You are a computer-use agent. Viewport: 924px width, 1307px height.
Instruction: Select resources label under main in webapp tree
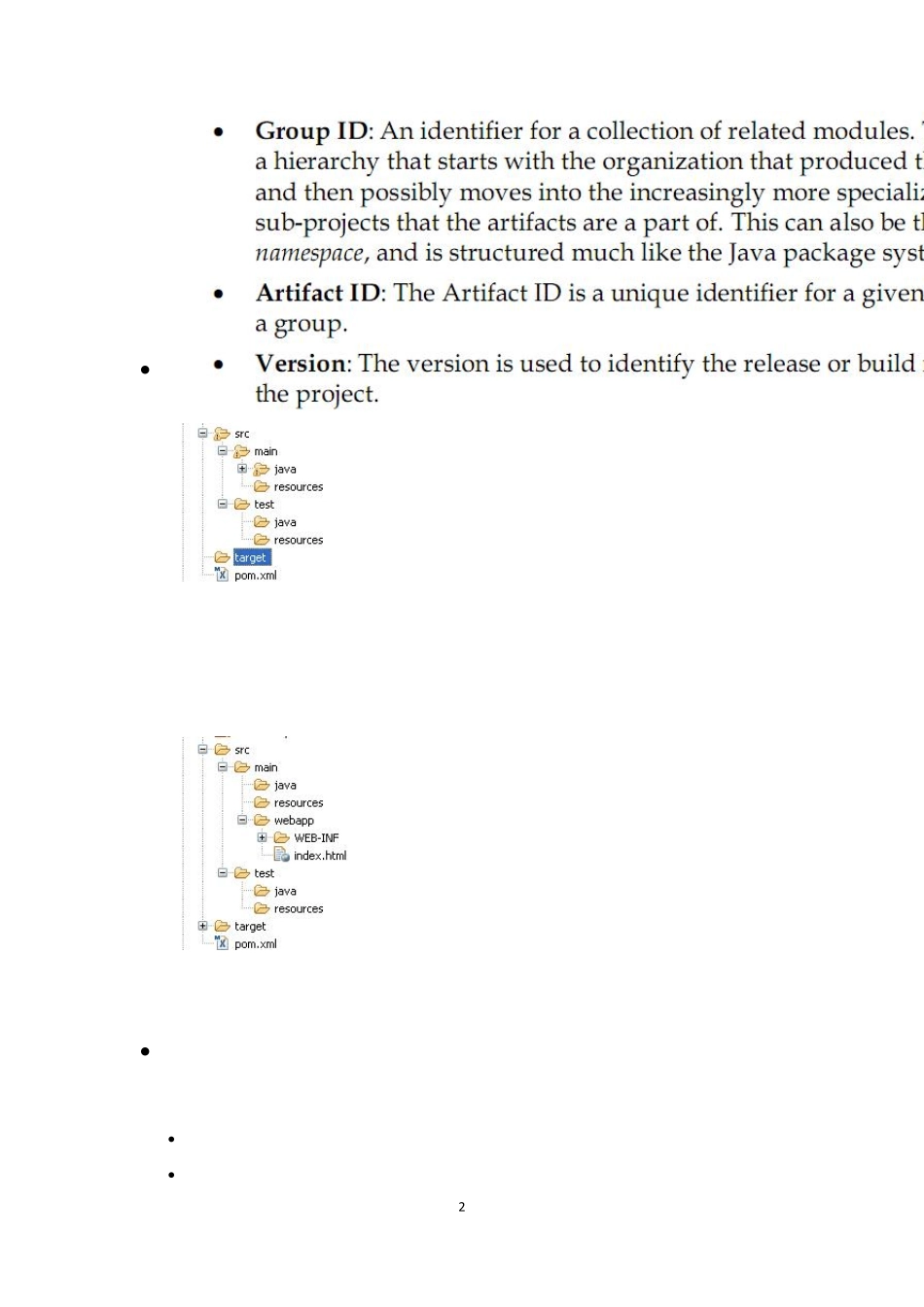coord(299,803)
